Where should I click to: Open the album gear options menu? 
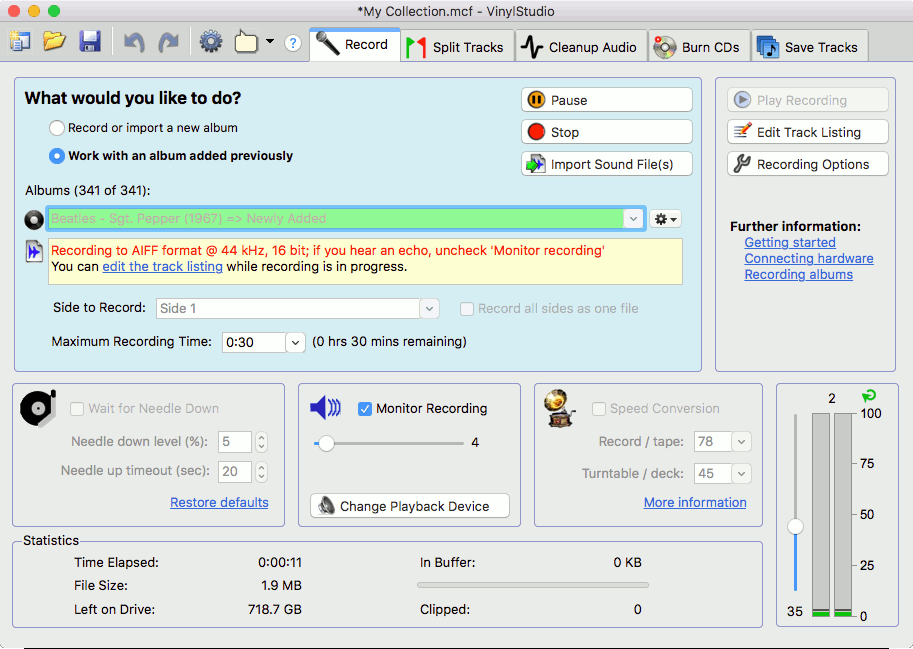point(665,219)
